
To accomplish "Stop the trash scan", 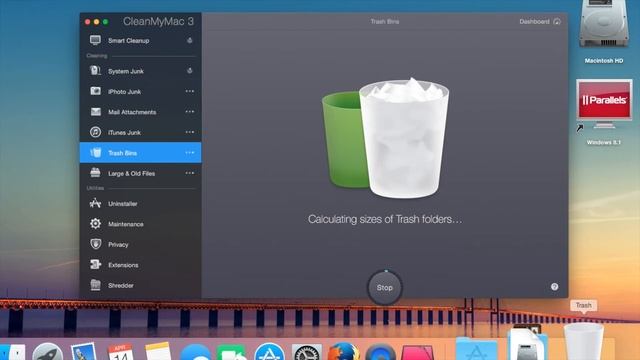I will [x=384, y=288].
